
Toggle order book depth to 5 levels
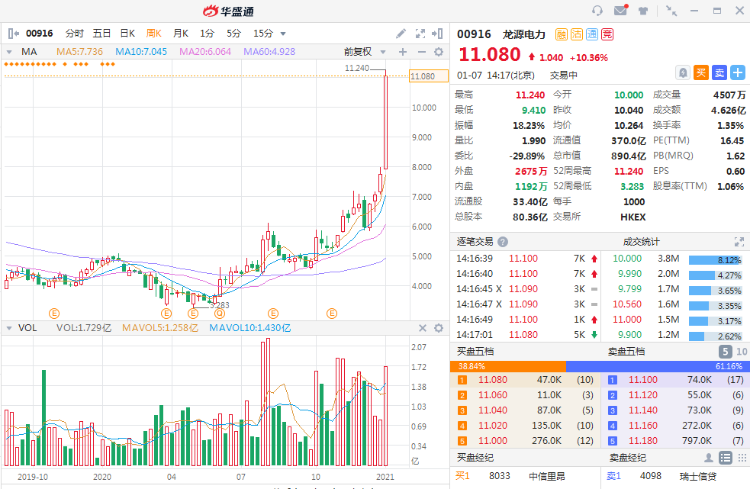tap(725, 351)
